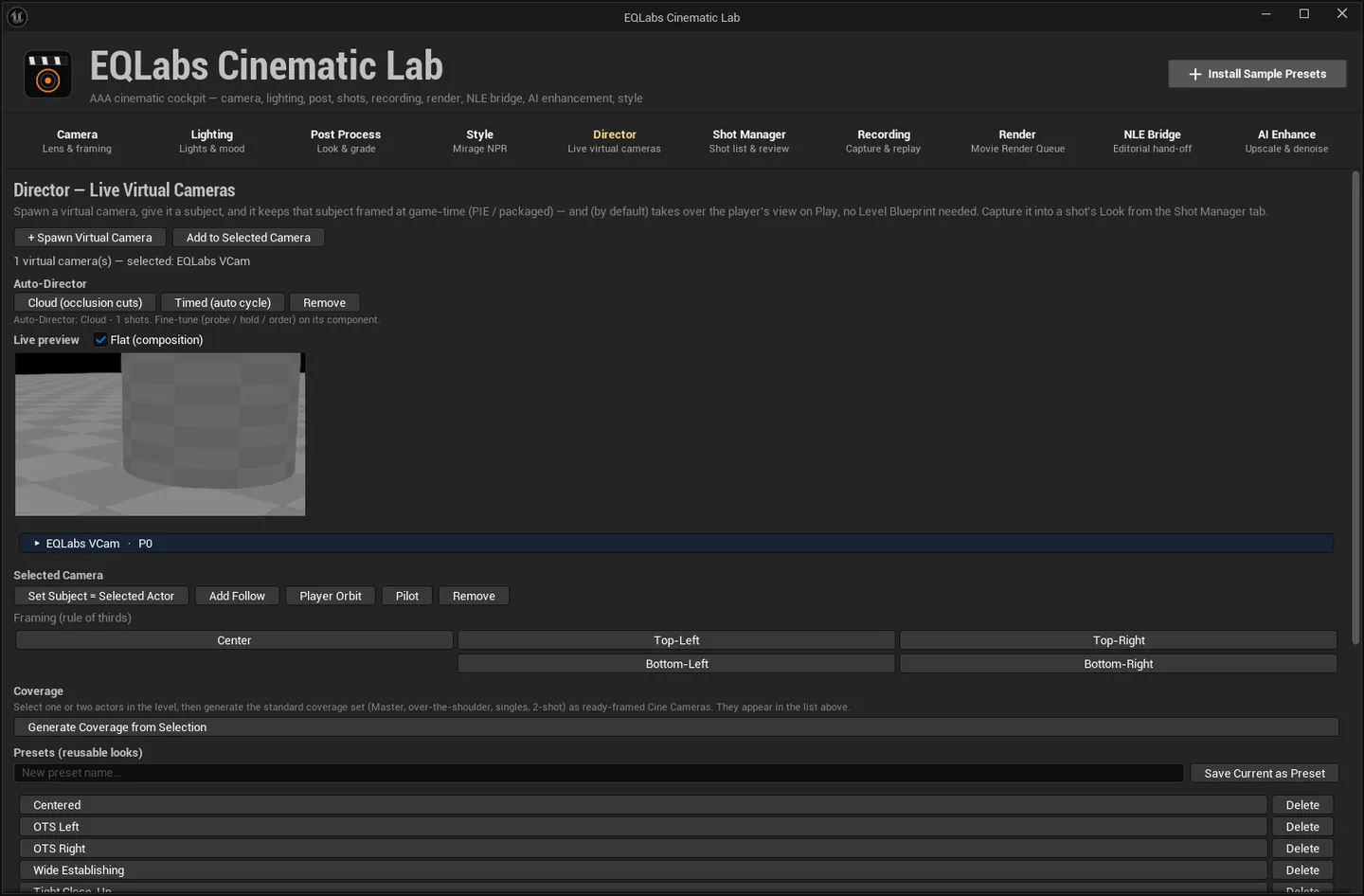Click the EQLabs clapperboard app logo
Viewport: 1364px width, 896px height.
(x=47, y=75)
